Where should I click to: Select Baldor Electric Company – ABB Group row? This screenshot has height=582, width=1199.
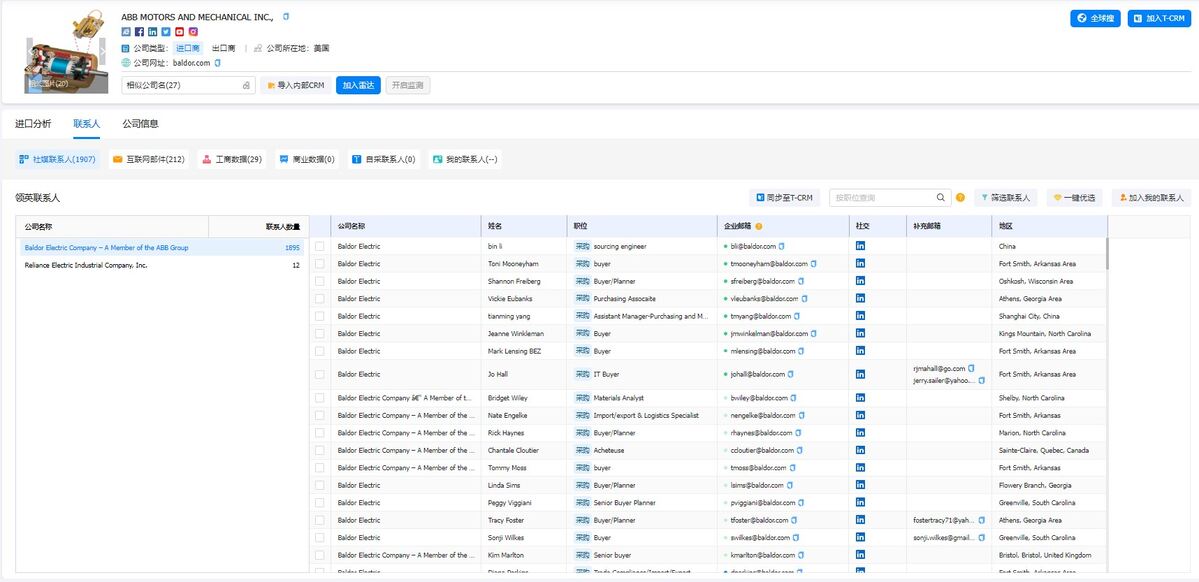tap(162, 248)
